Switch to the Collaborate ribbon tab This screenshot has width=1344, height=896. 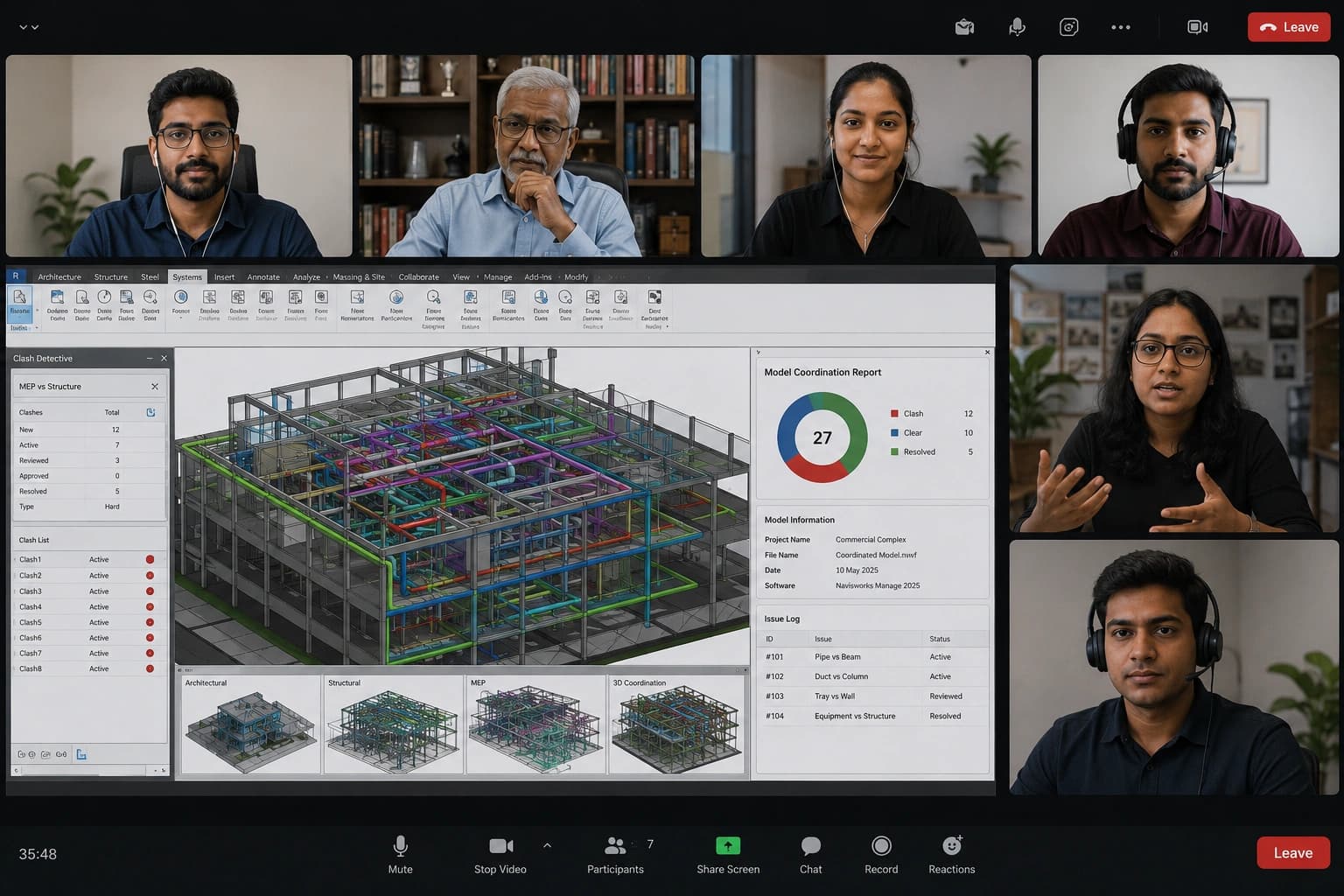point(419,276)
